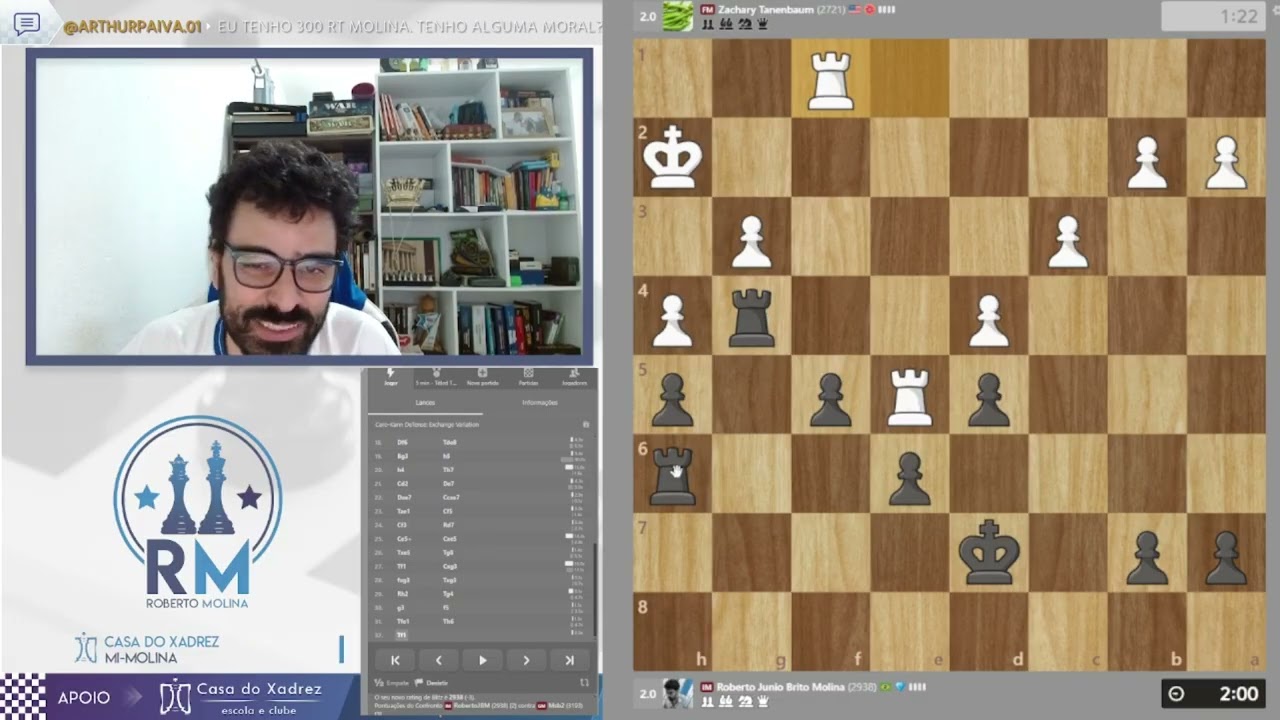
Task: Select the white king on h2
Action: coord(672,158)
